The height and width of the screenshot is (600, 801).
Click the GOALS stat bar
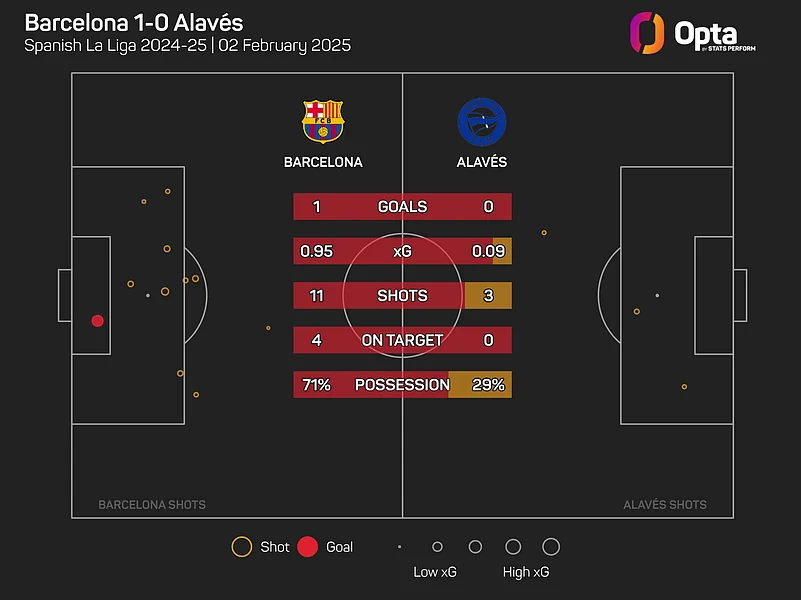pyautogui.click(x=402, y=207)
